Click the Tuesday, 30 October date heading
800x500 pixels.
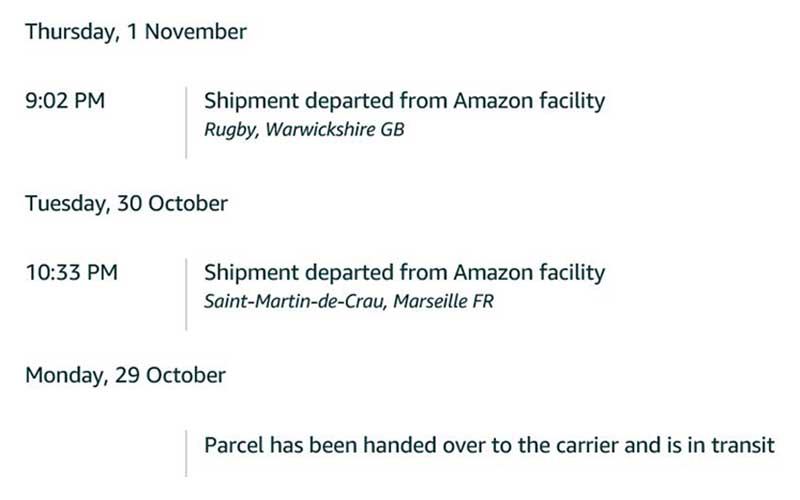click(126, 204)
